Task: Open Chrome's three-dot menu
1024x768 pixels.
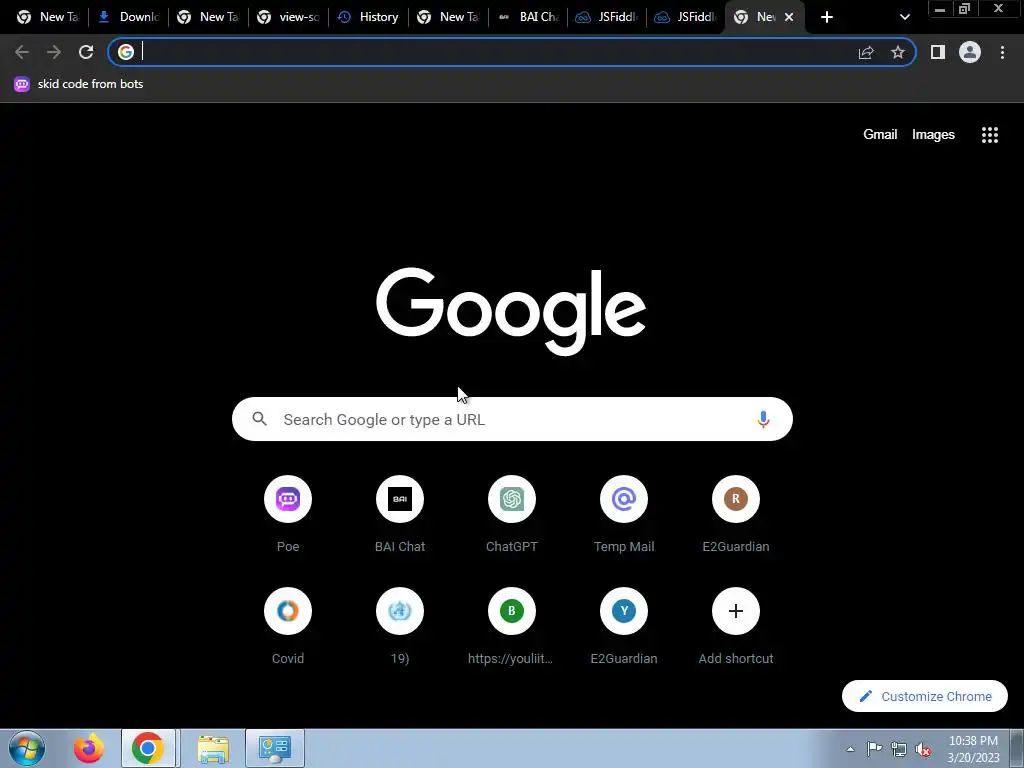Action: 1002,52
